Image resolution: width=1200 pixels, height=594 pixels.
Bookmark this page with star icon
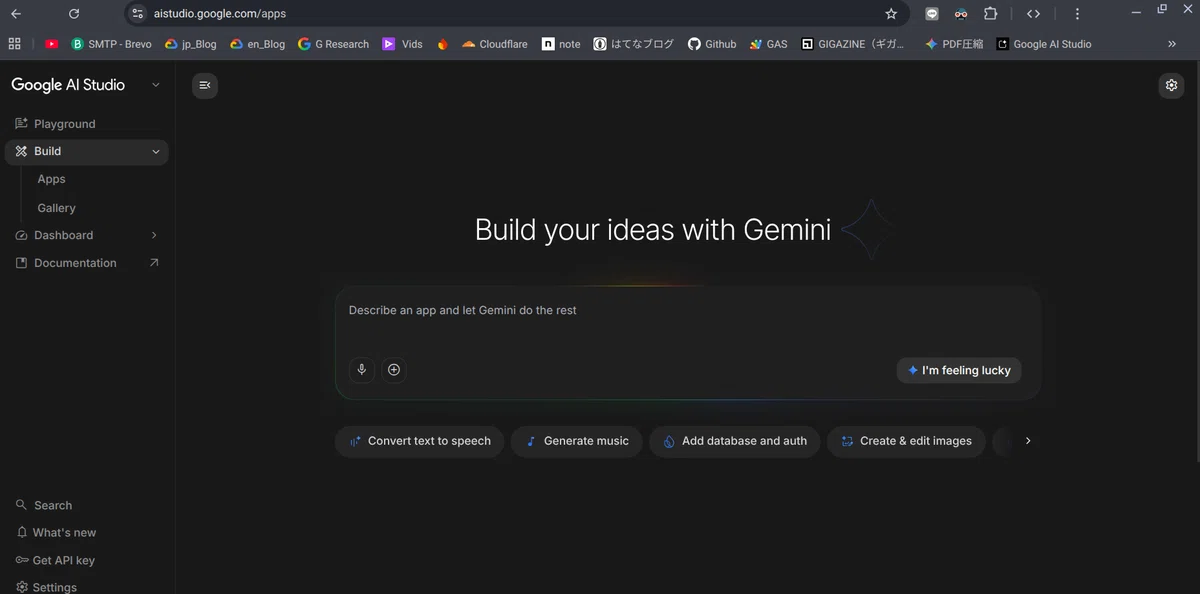tap(891, 14)
